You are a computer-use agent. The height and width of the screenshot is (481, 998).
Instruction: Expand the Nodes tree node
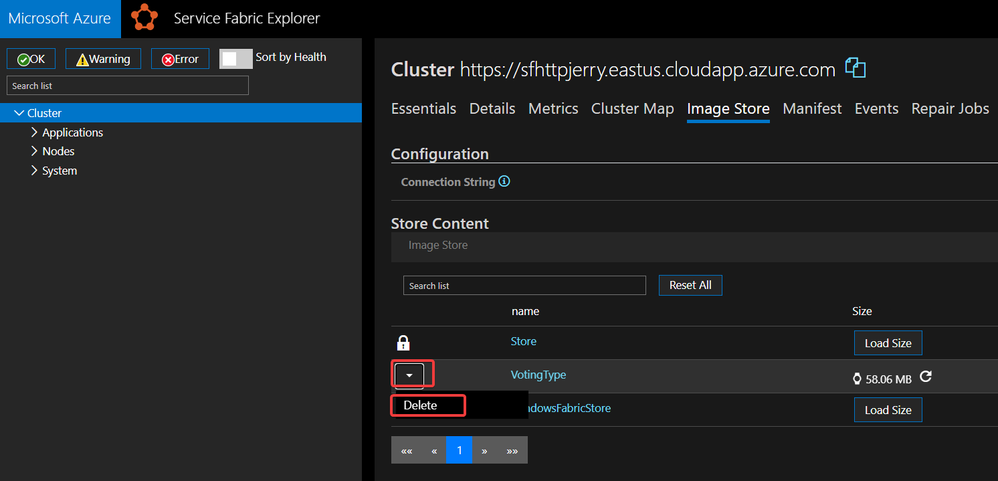[x=34, y=151]
